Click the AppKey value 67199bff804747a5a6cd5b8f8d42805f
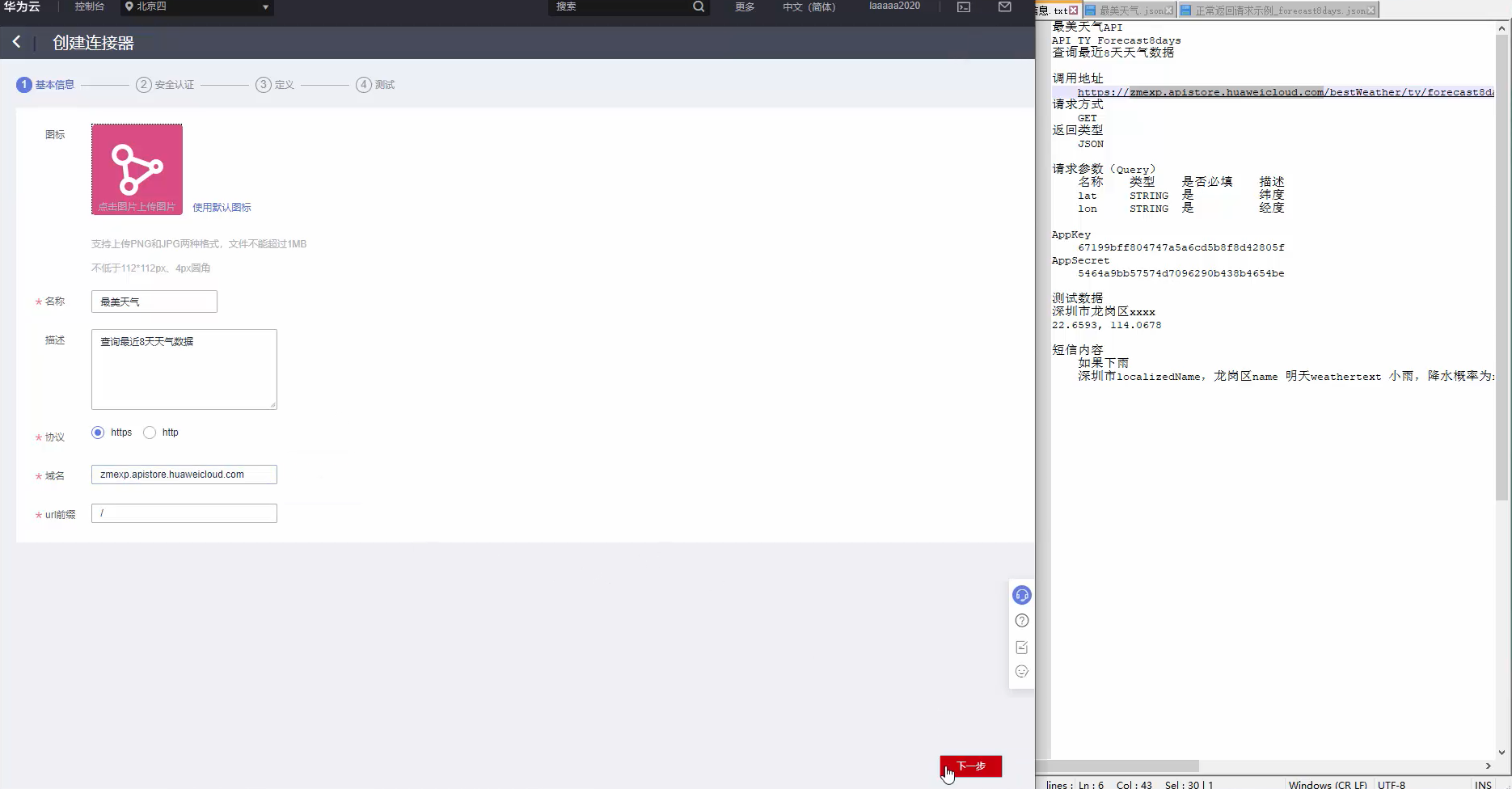Viewport: 1512px width, 789px height. point(1181,247)
